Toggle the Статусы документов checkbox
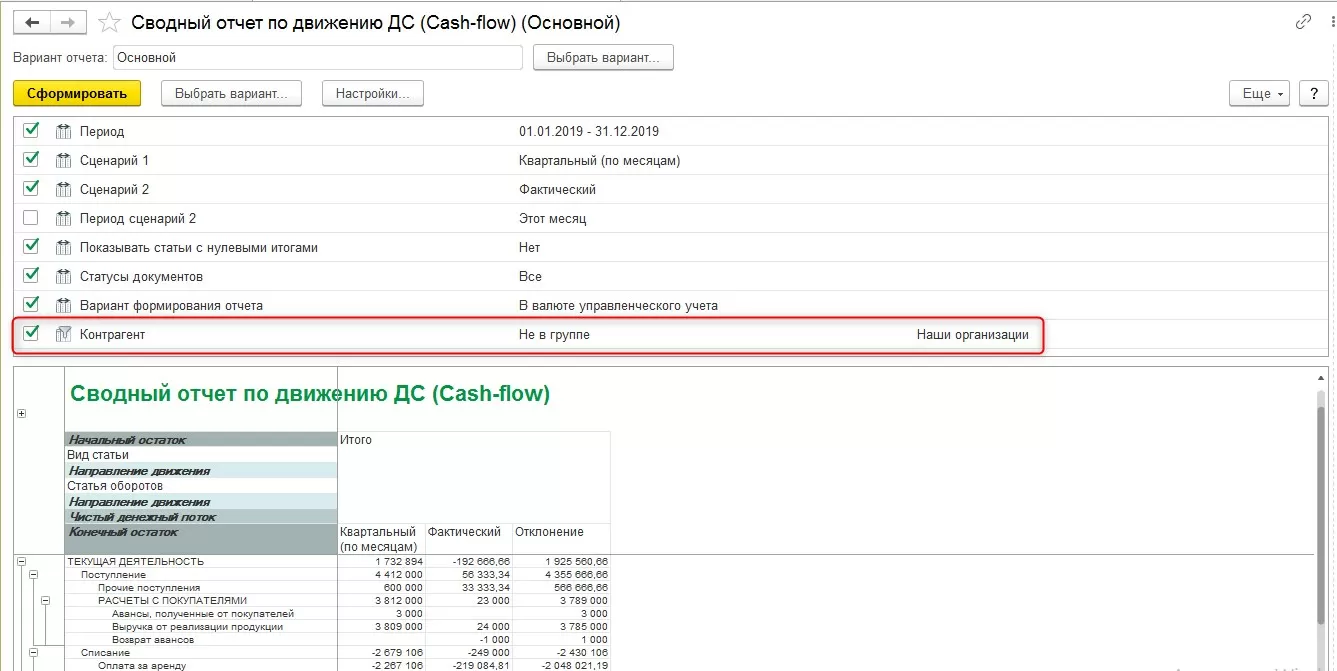 coord(31,275)
